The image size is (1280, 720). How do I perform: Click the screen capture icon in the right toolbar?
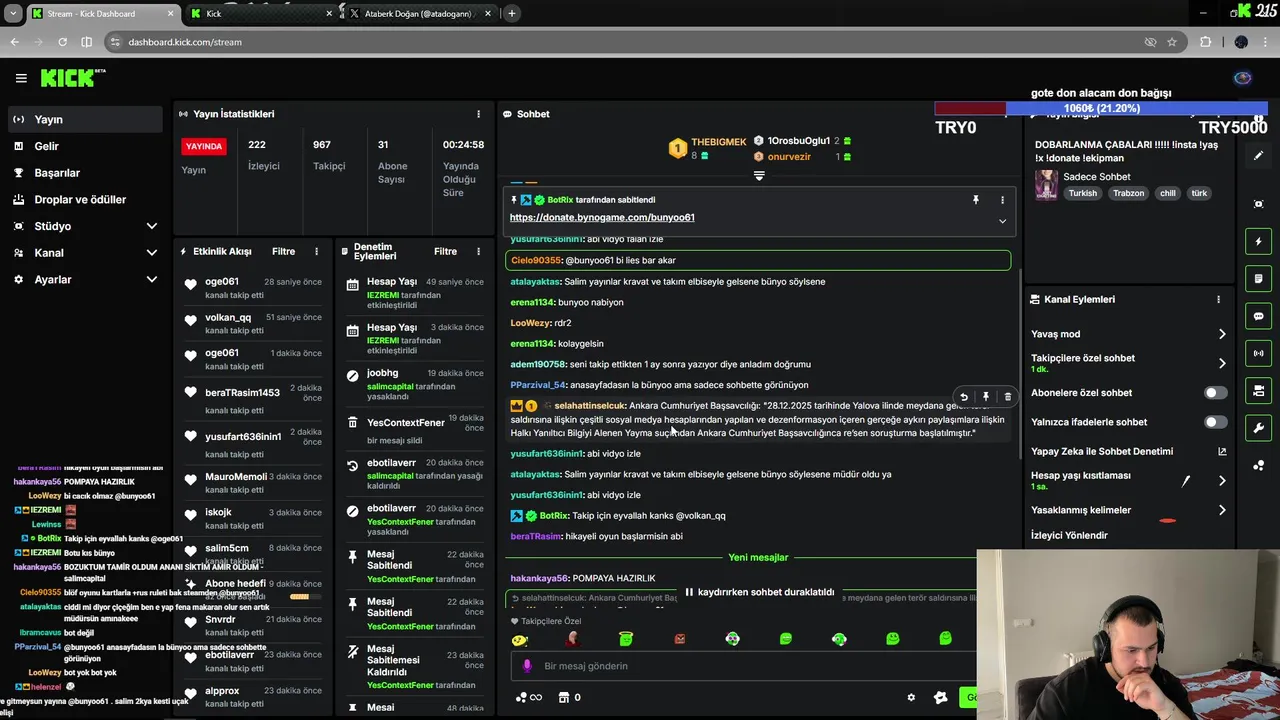click(1259, 204)
